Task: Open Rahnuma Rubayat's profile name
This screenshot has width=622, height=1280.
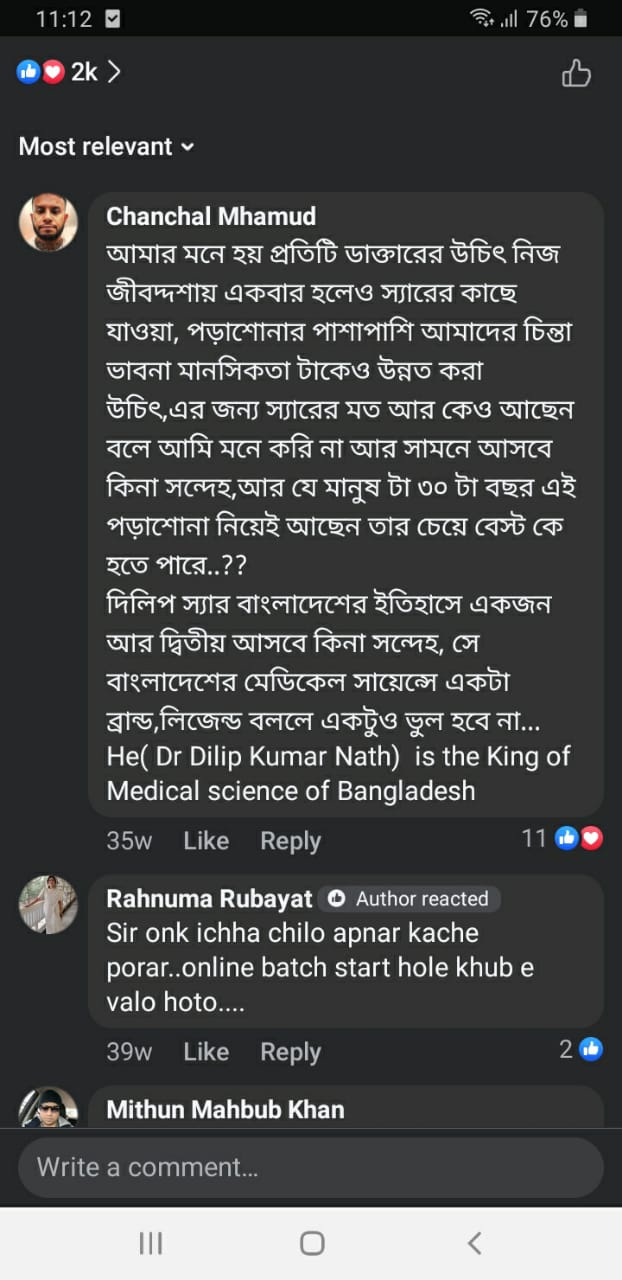Action: click(x=209, y=899)
